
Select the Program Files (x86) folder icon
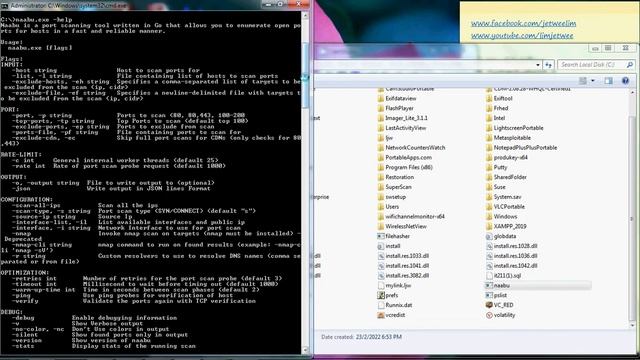tap(381, 167)
